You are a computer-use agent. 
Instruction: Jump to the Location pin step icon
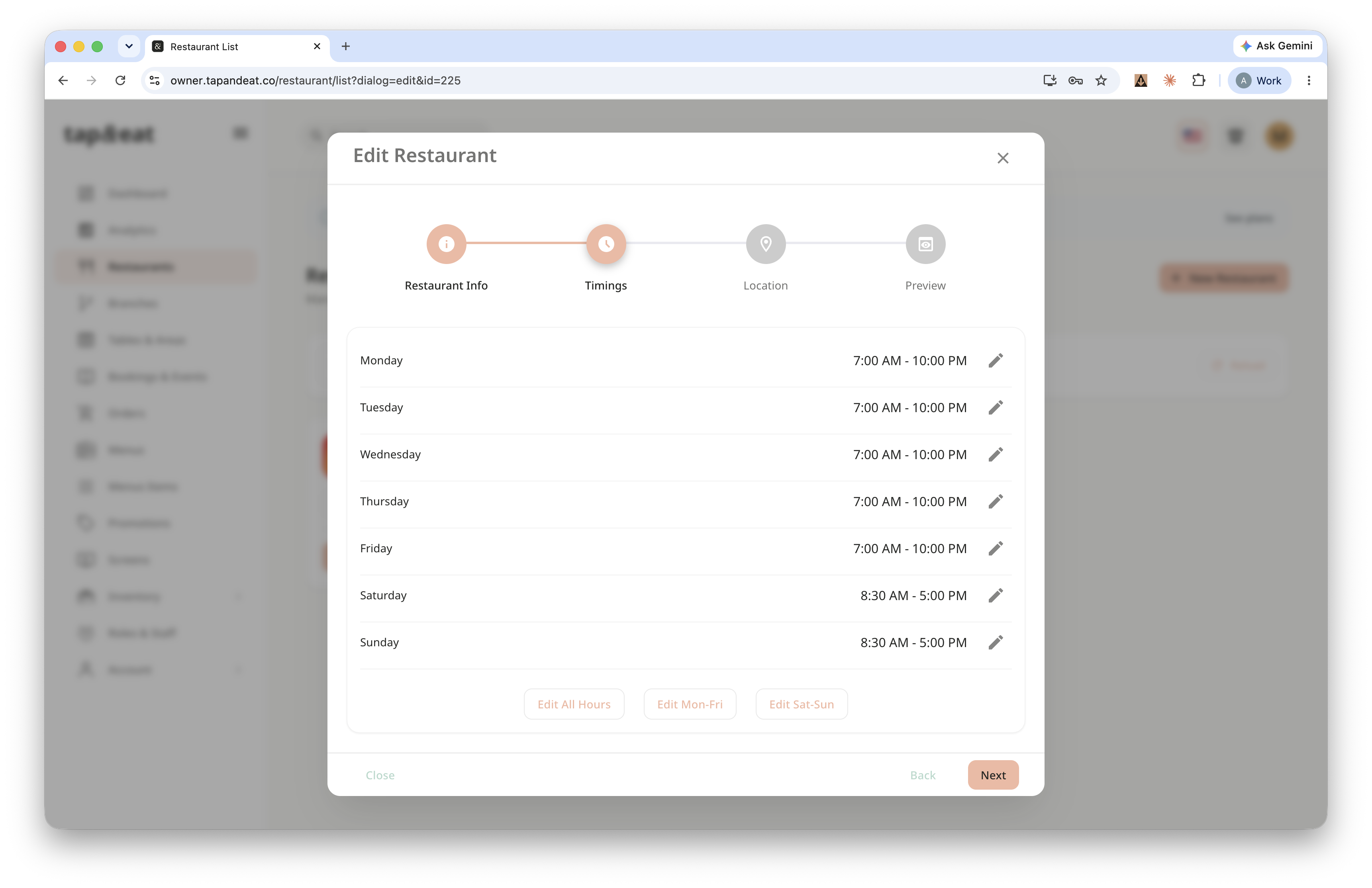(x=766, y=244)
